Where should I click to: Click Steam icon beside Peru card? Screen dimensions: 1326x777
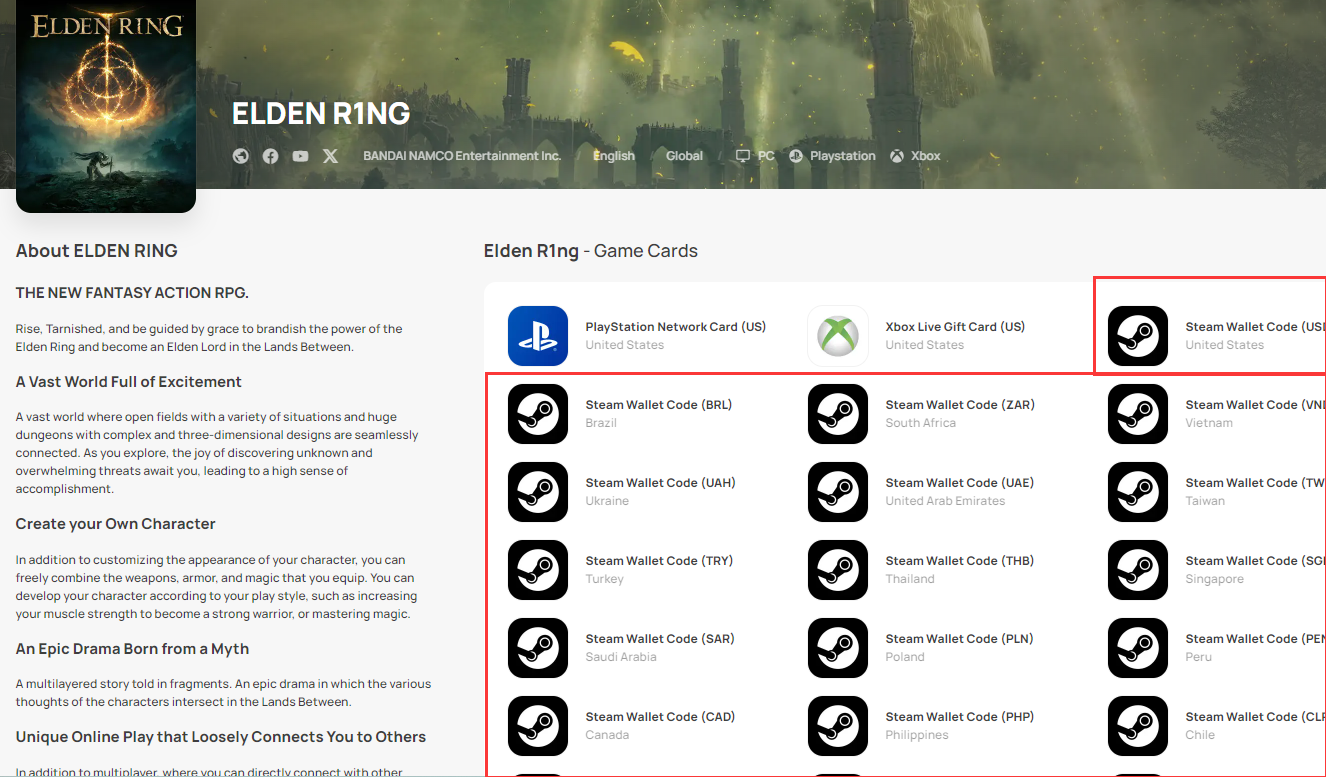tap(1138, 648)
